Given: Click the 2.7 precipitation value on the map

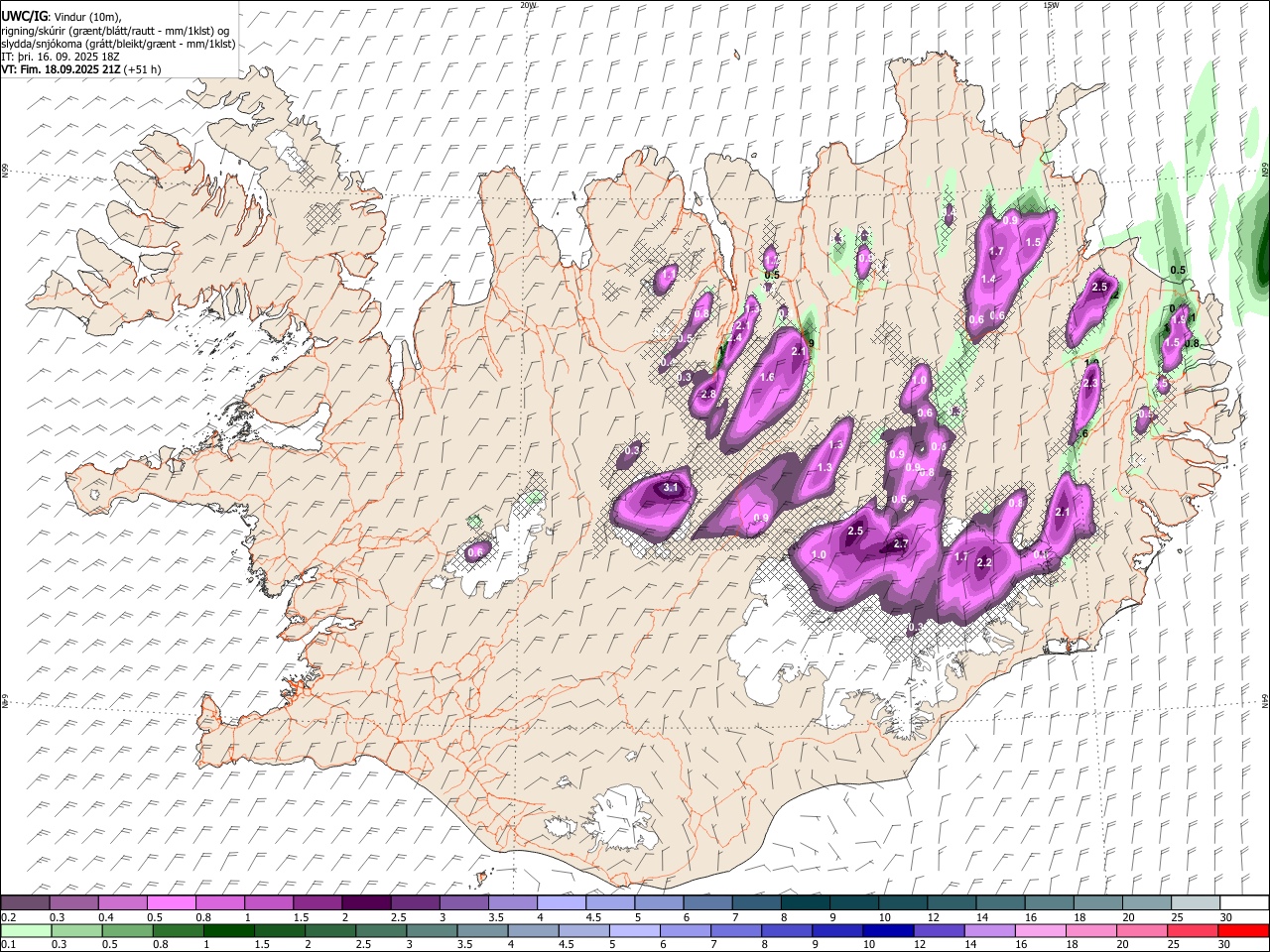Looking at the screenshot, I should pos(901,543).
